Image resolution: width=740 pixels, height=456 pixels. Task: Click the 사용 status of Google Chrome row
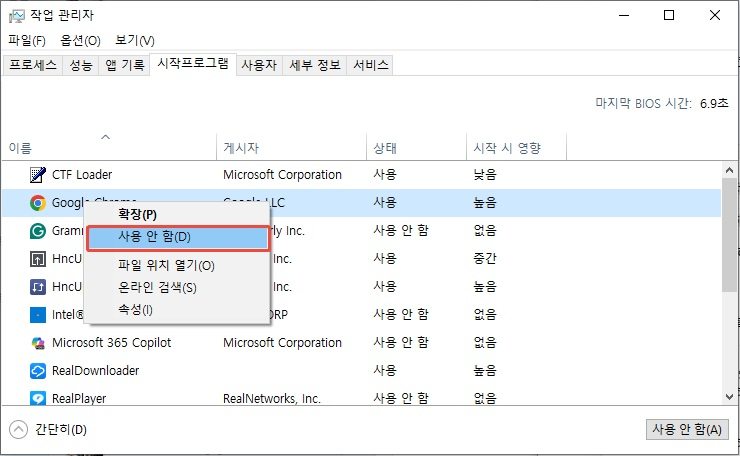tap(385, 203)
